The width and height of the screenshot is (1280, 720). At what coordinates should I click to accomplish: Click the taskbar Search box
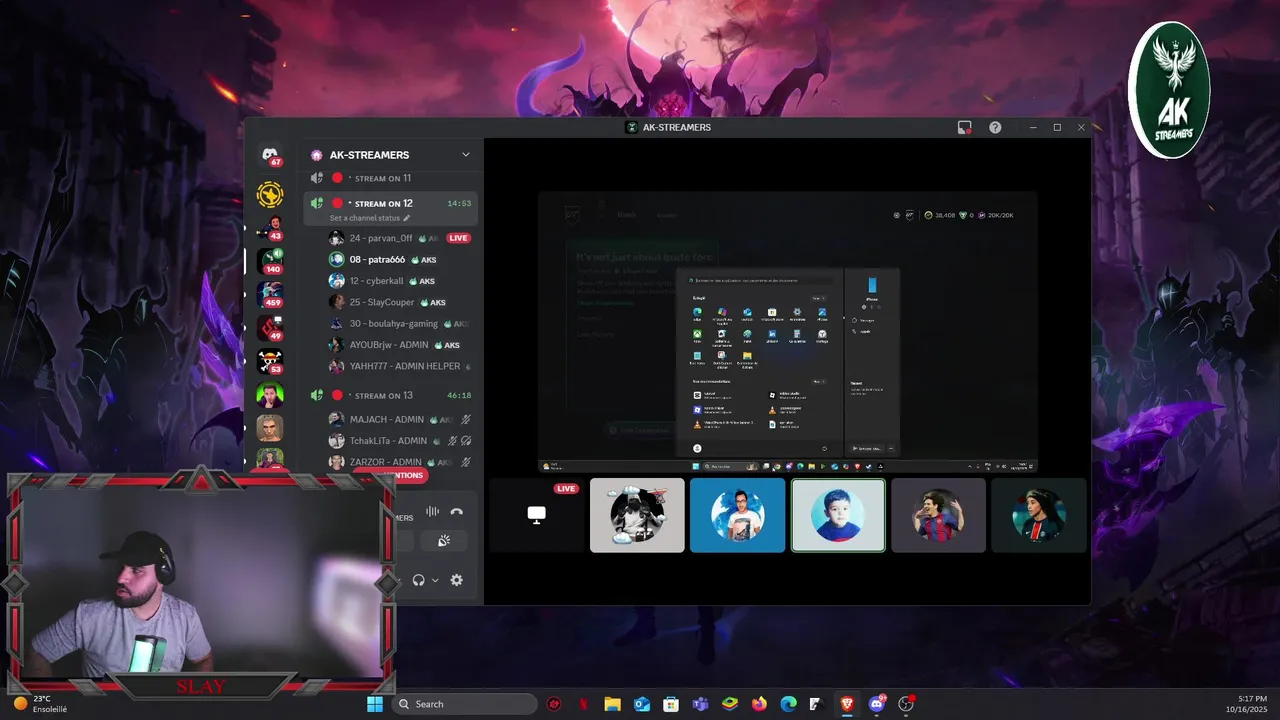(464, 704)
